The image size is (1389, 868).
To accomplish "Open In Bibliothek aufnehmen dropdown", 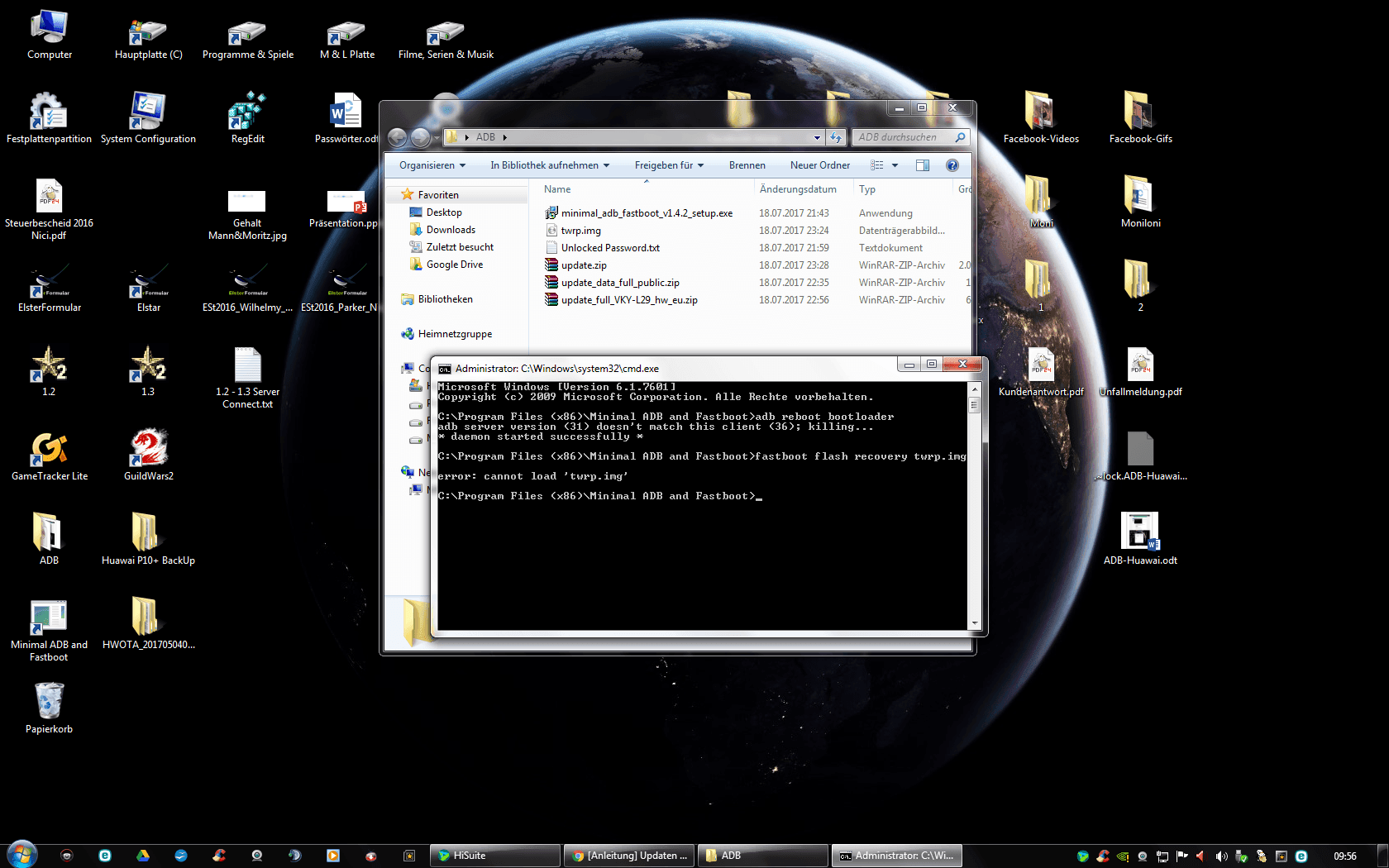I will 550,165.
